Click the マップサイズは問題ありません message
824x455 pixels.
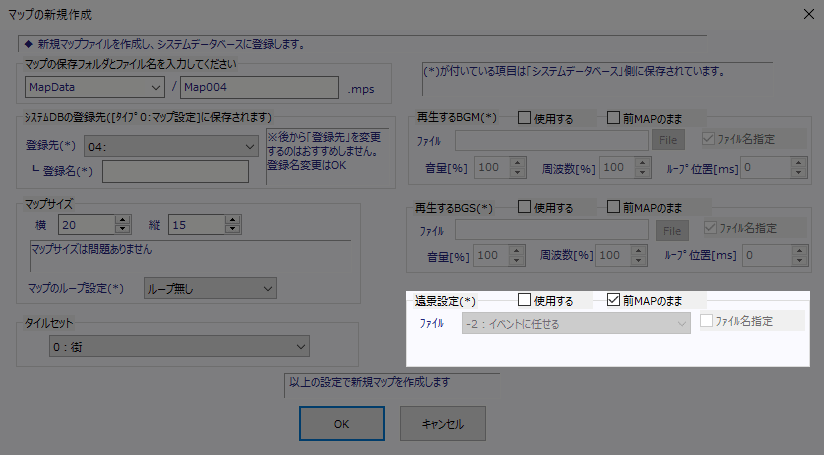(x=91, y=249)
